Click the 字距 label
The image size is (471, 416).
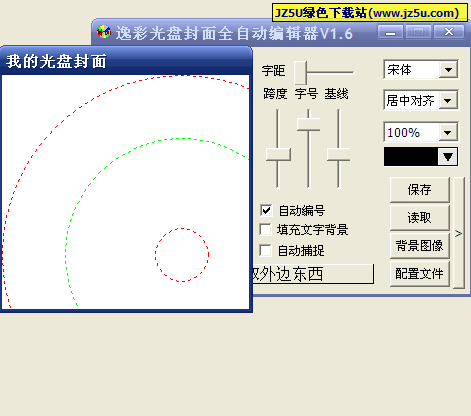(273, 71)
